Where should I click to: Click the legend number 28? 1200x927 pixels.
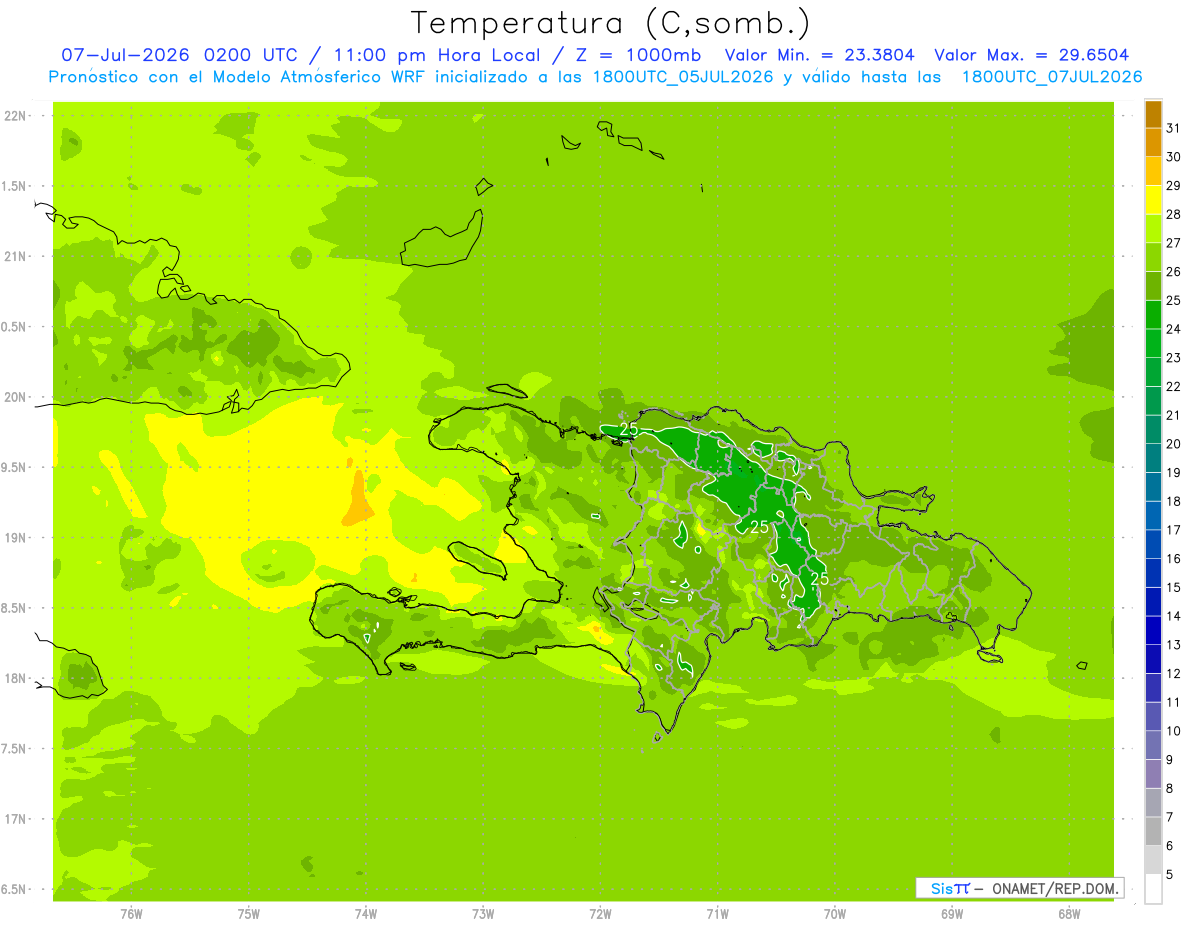coord(1173,214)
